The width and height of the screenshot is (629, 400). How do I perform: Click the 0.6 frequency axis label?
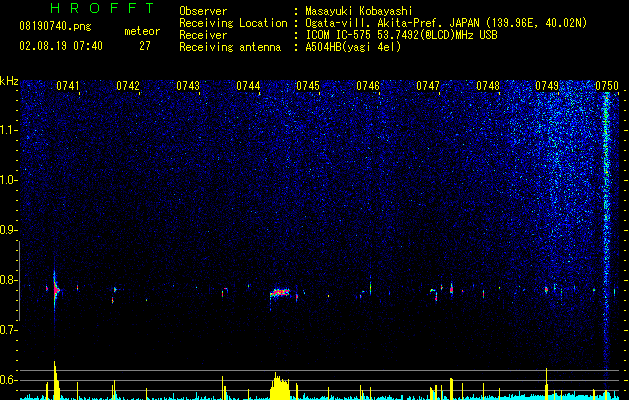point(9,380)
